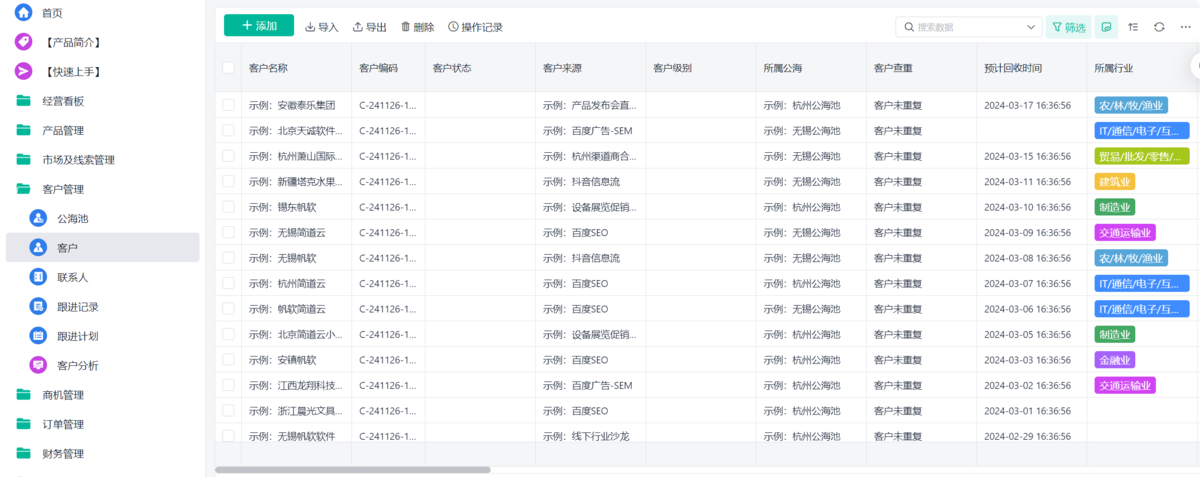Click the horizontal scrollbar below the table
The image size is (1200, 477).
coord(352,469)
